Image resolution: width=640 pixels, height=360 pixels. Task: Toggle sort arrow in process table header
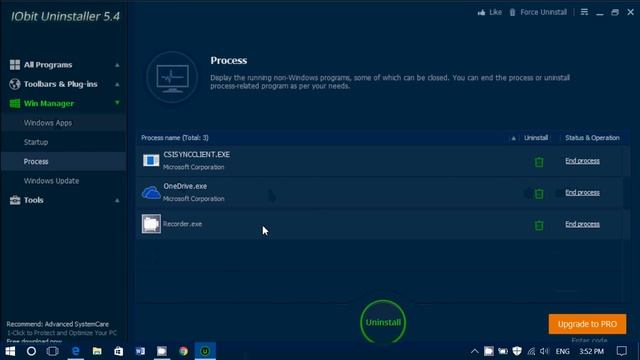pos(513,138)
